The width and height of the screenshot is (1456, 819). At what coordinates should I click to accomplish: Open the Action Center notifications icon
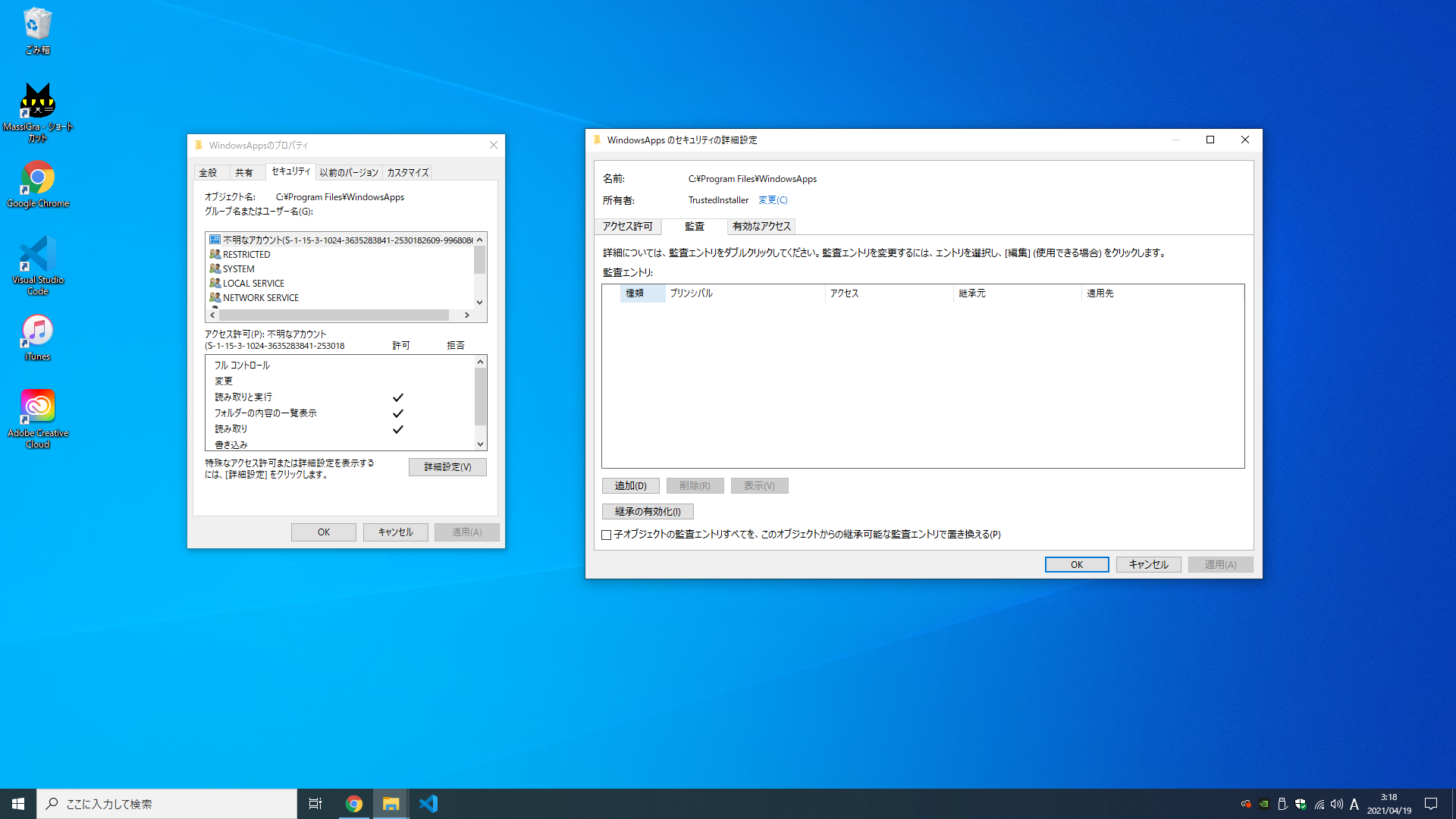(x=1431, y=804)
